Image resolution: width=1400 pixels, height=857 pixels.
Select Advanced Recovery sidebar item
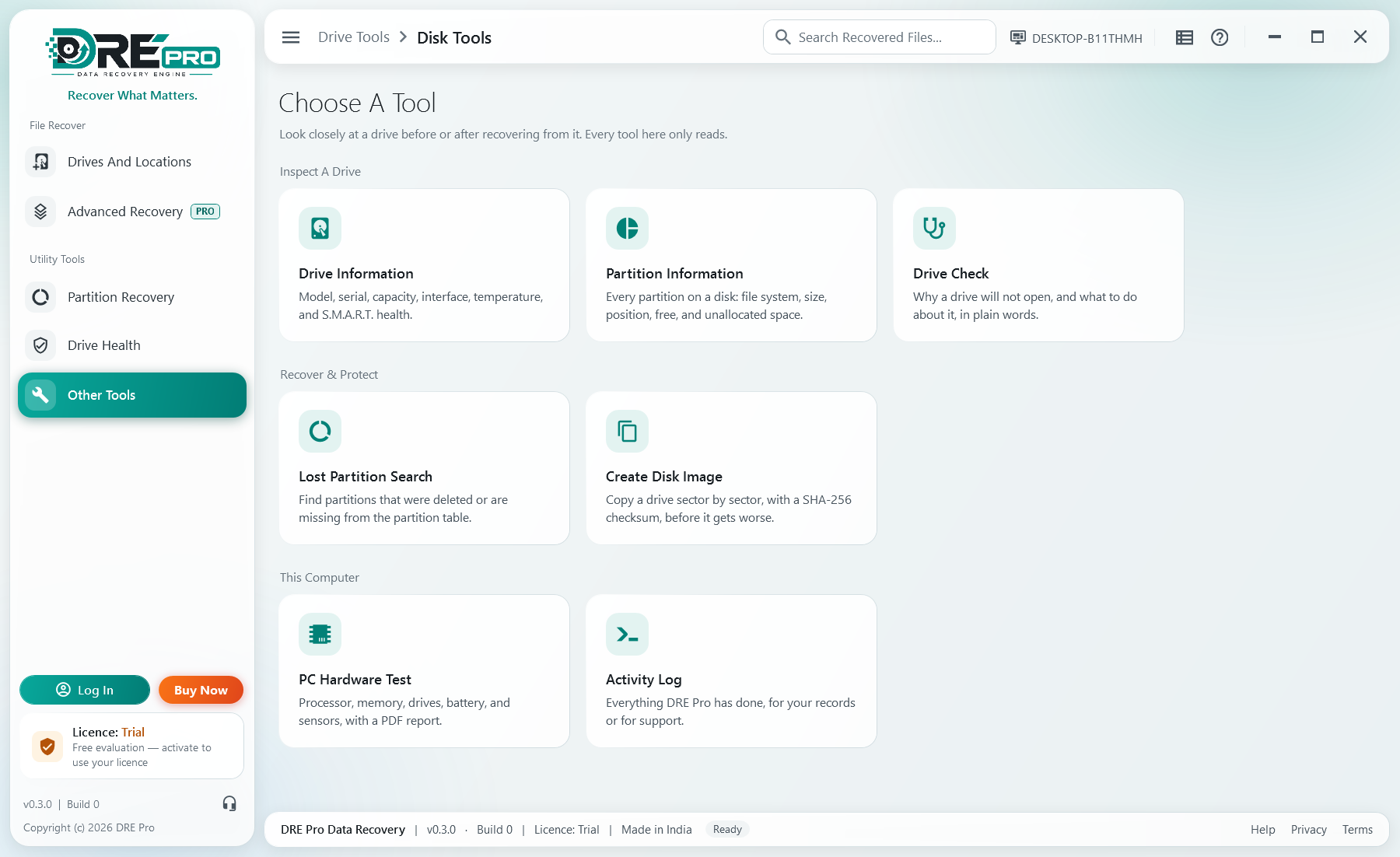[132, 212]
